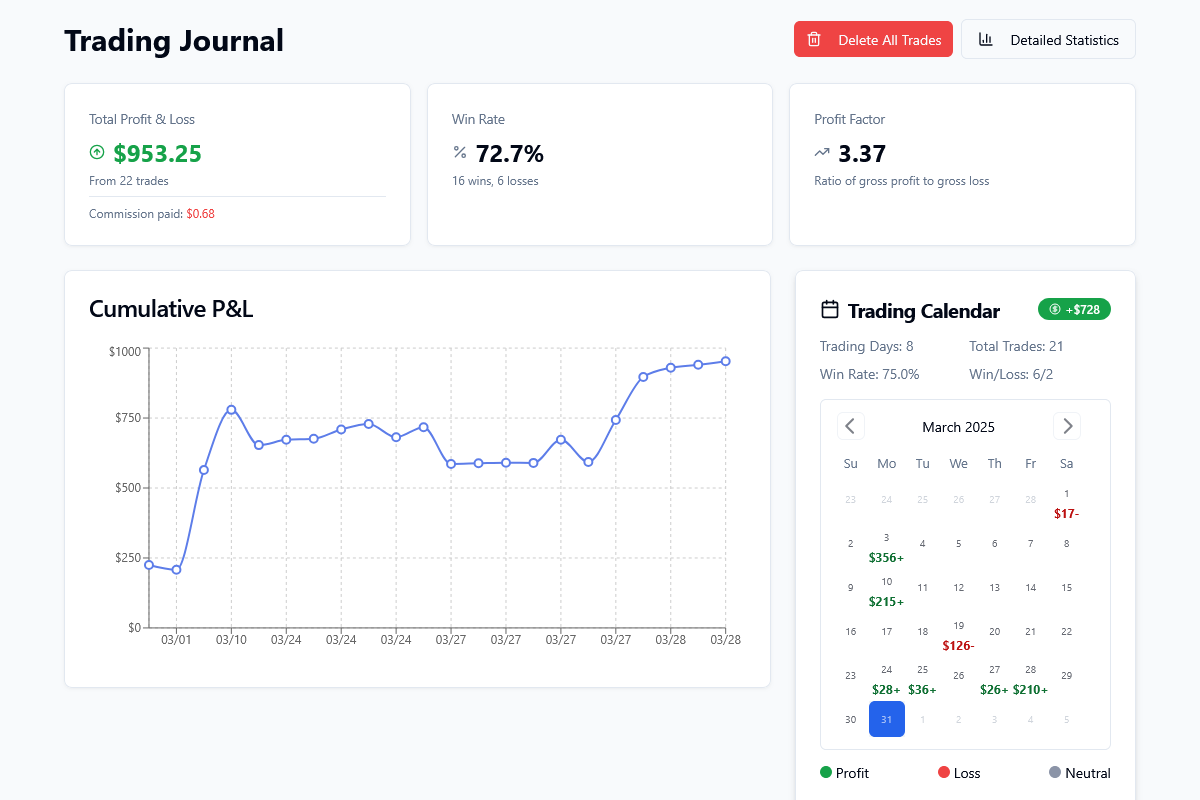The height and width of the screenshot is (800, 1200).
Task: Click the "Trading Days: 8" stat
Action: point(866,346)
